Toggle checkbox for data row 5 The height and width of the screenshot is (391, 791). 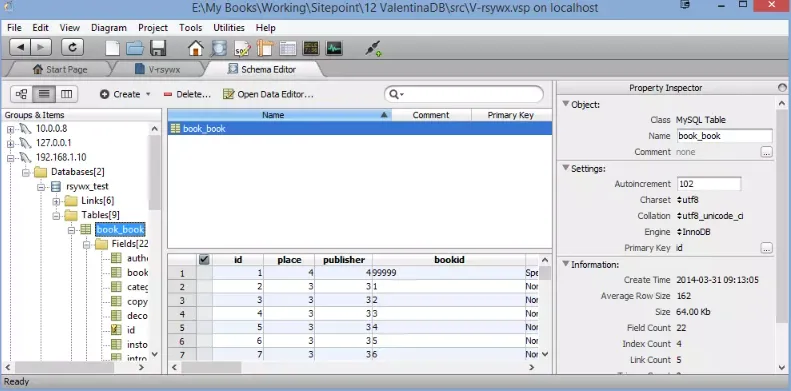tap(204, 327)
